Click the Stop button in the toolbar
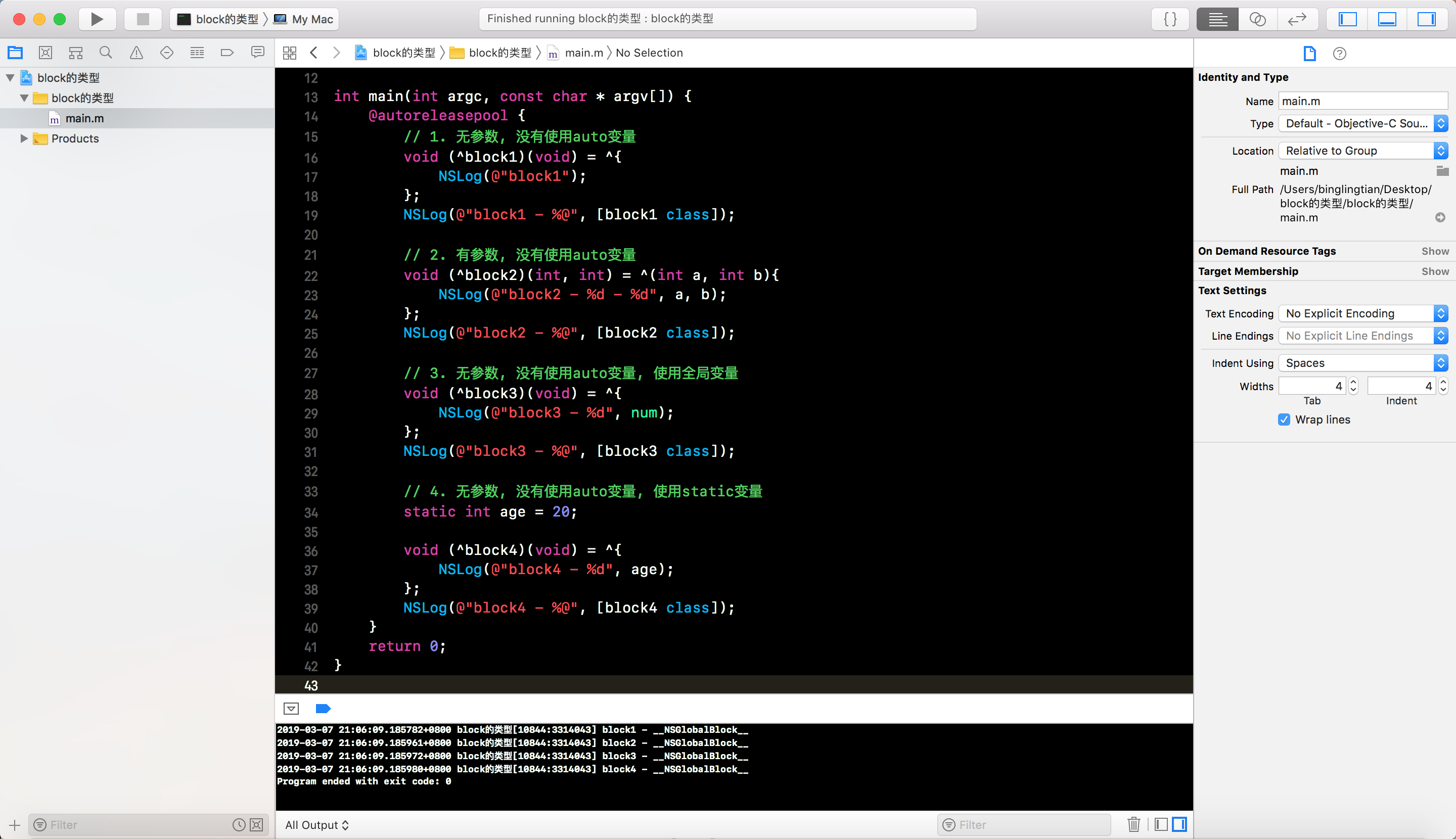The width and height of the screenshot is (1456, 839). pyautogui.click(x=143, y=19)
